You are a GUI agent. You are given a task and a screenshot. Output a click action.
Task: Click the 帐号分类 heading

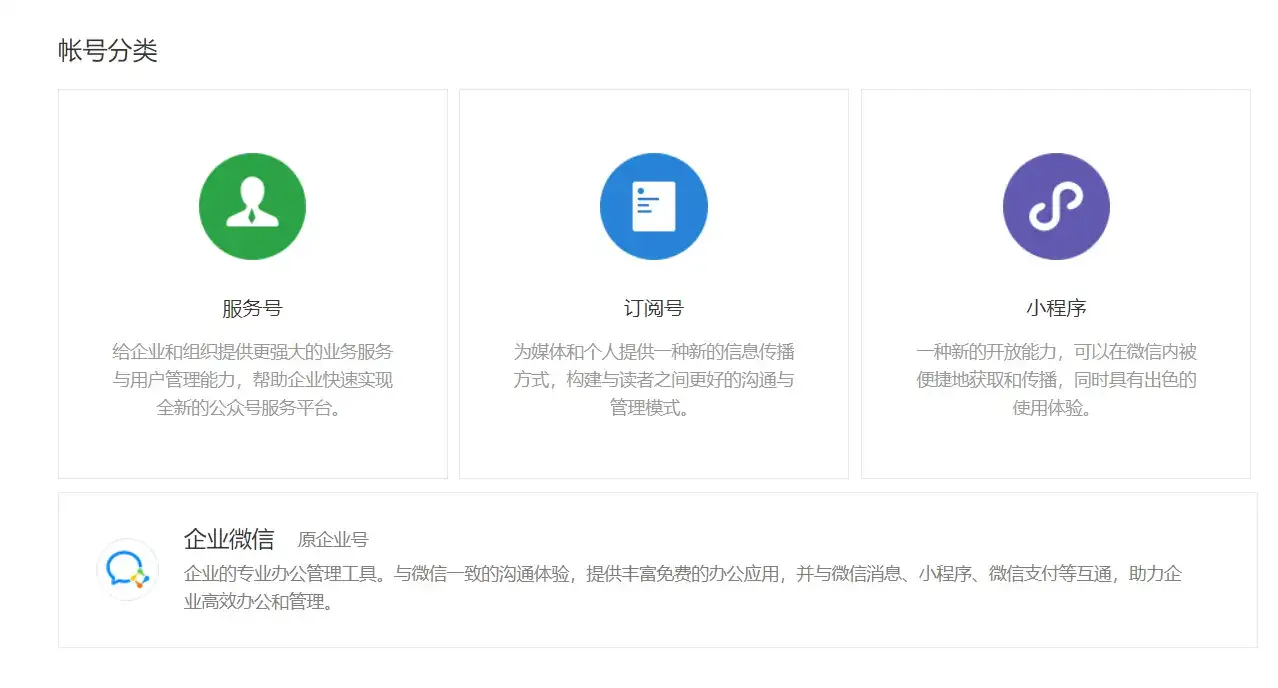pyautogui.click(x=108, y=51)
